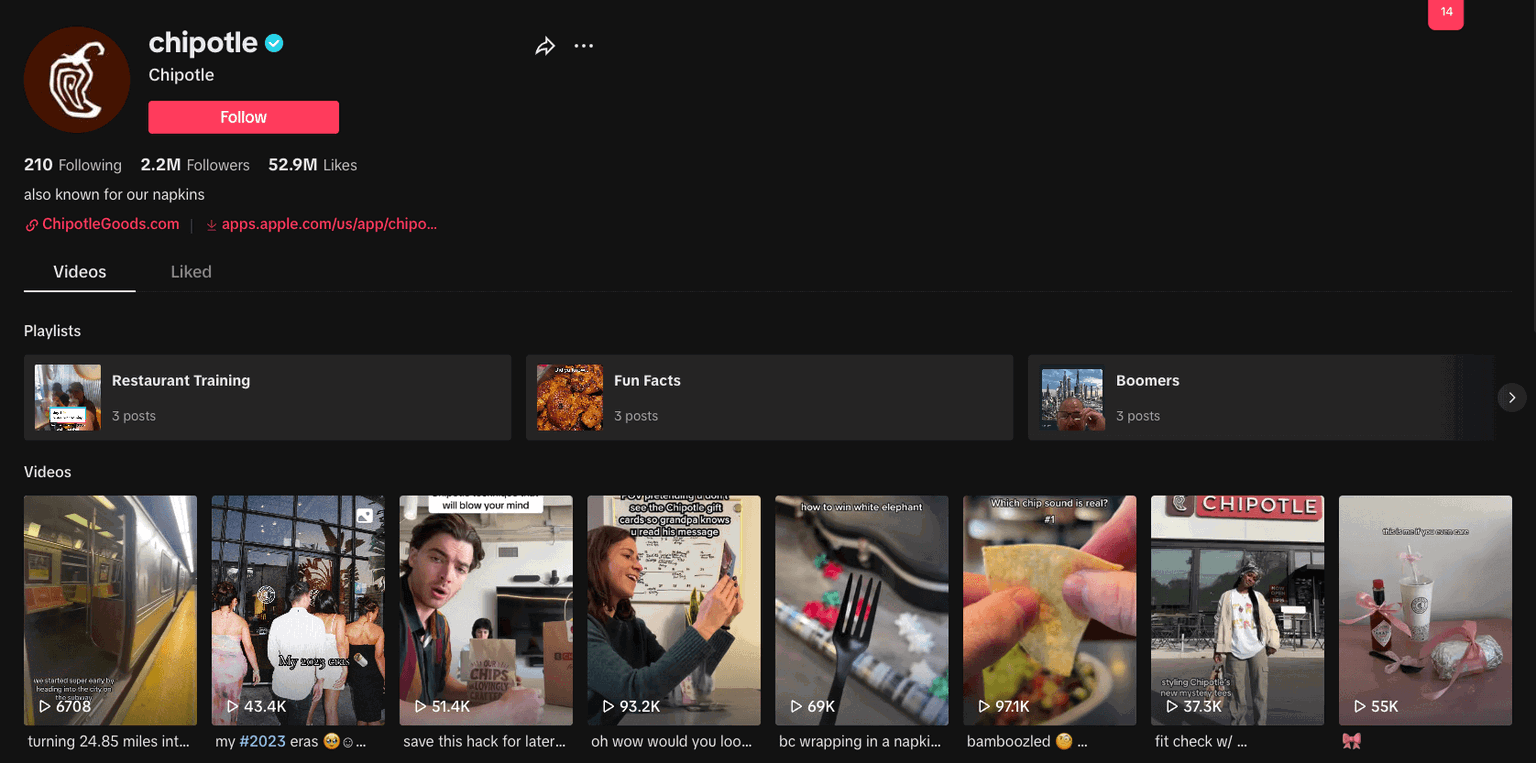Click the 2.2M Followers count
Screen dimensions: 1536x763
click(195, 164)
